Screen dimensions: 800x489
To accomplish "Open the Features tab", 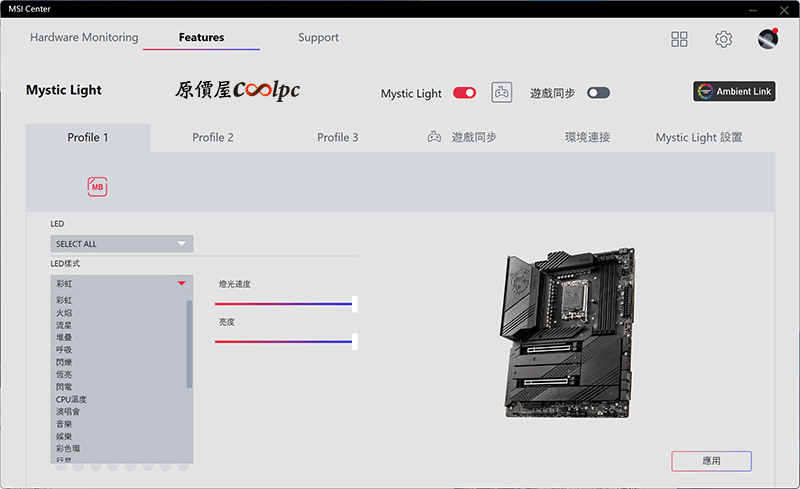I will point(201,37).
